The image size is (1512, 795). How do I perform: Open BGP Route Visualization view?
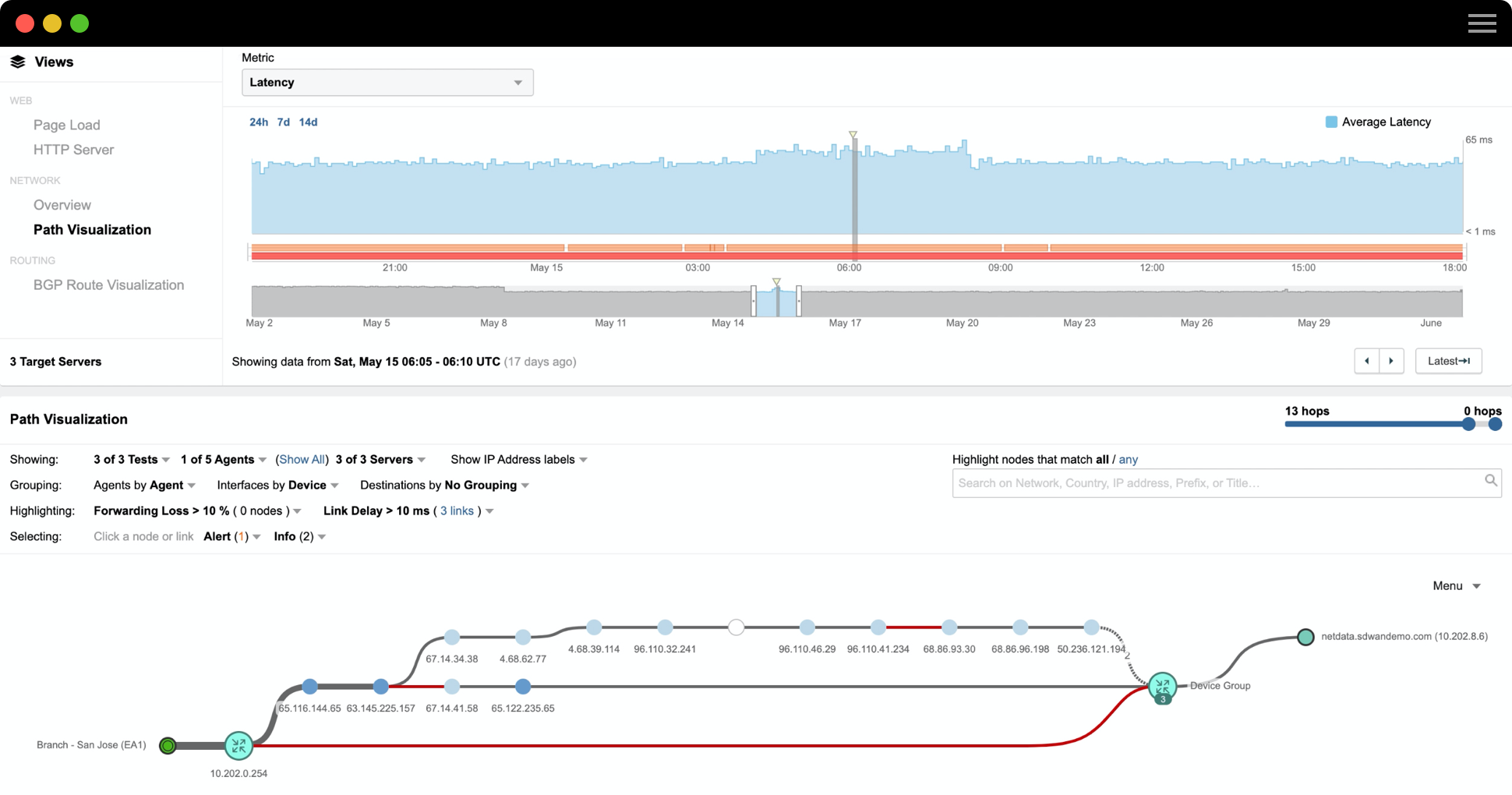tap(108, 285)
